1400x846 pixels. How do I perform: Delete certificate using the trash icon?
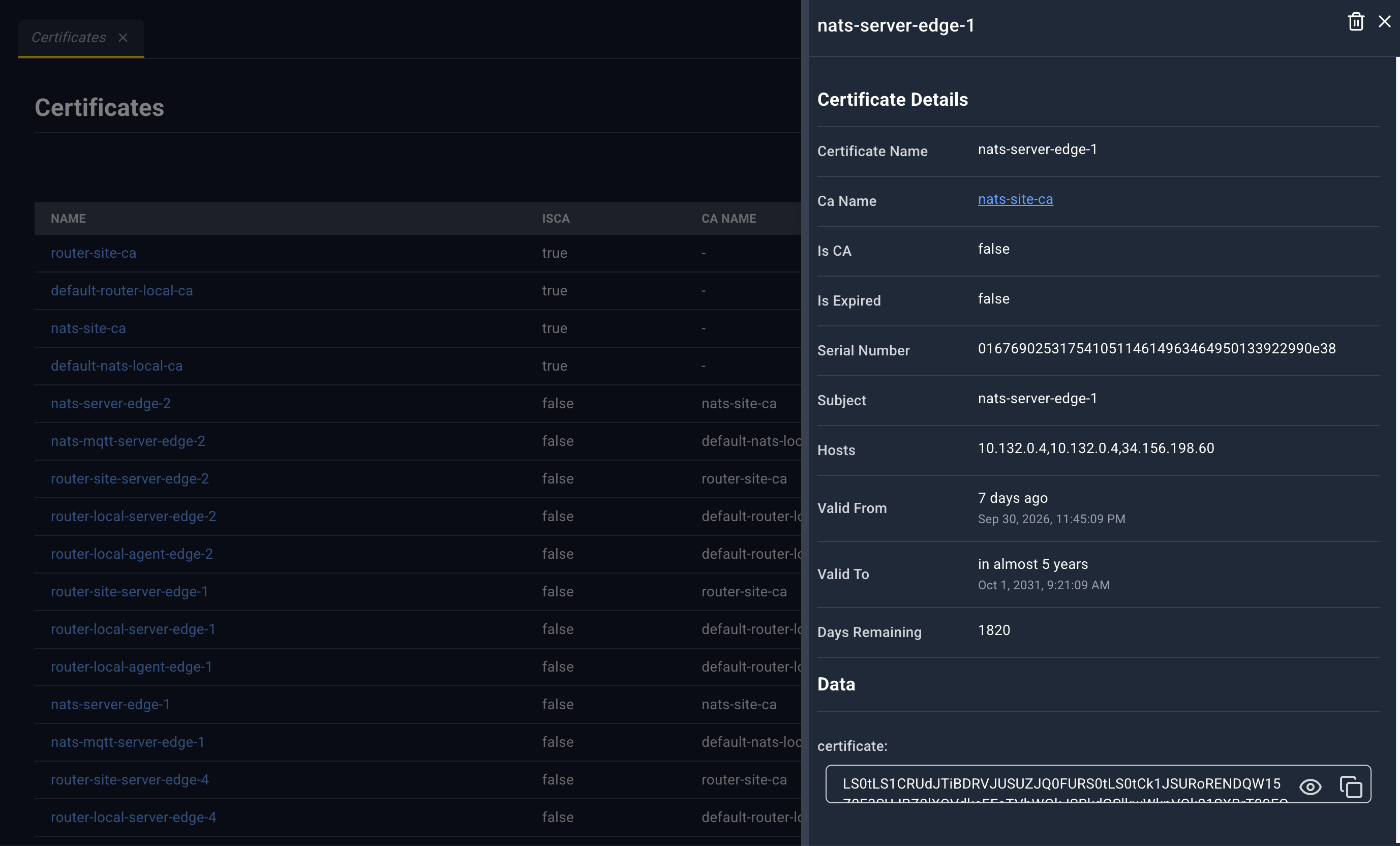pos(1356,21)
